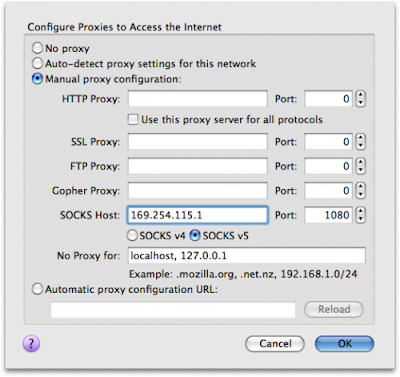
Task: Click the SOCKS Host port stepper
Action: click(x=360, y=215)
